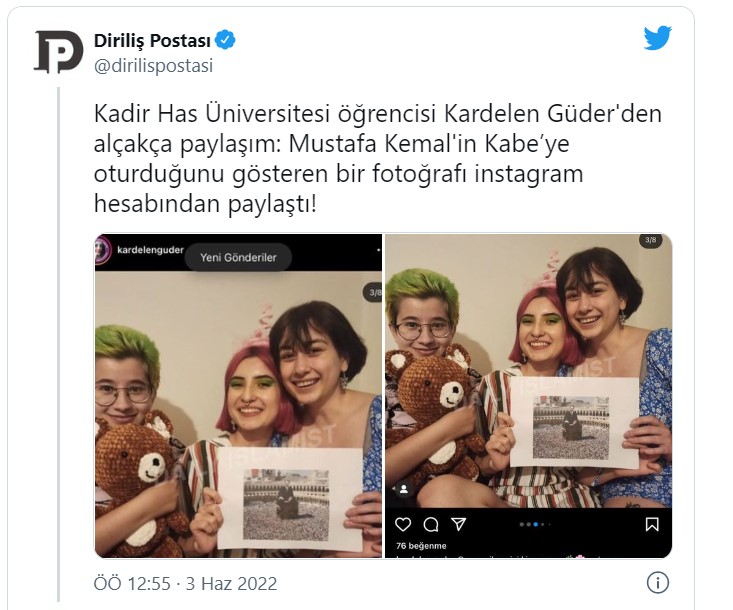Click the tagged people icon on photo

[x=403, y=489]
